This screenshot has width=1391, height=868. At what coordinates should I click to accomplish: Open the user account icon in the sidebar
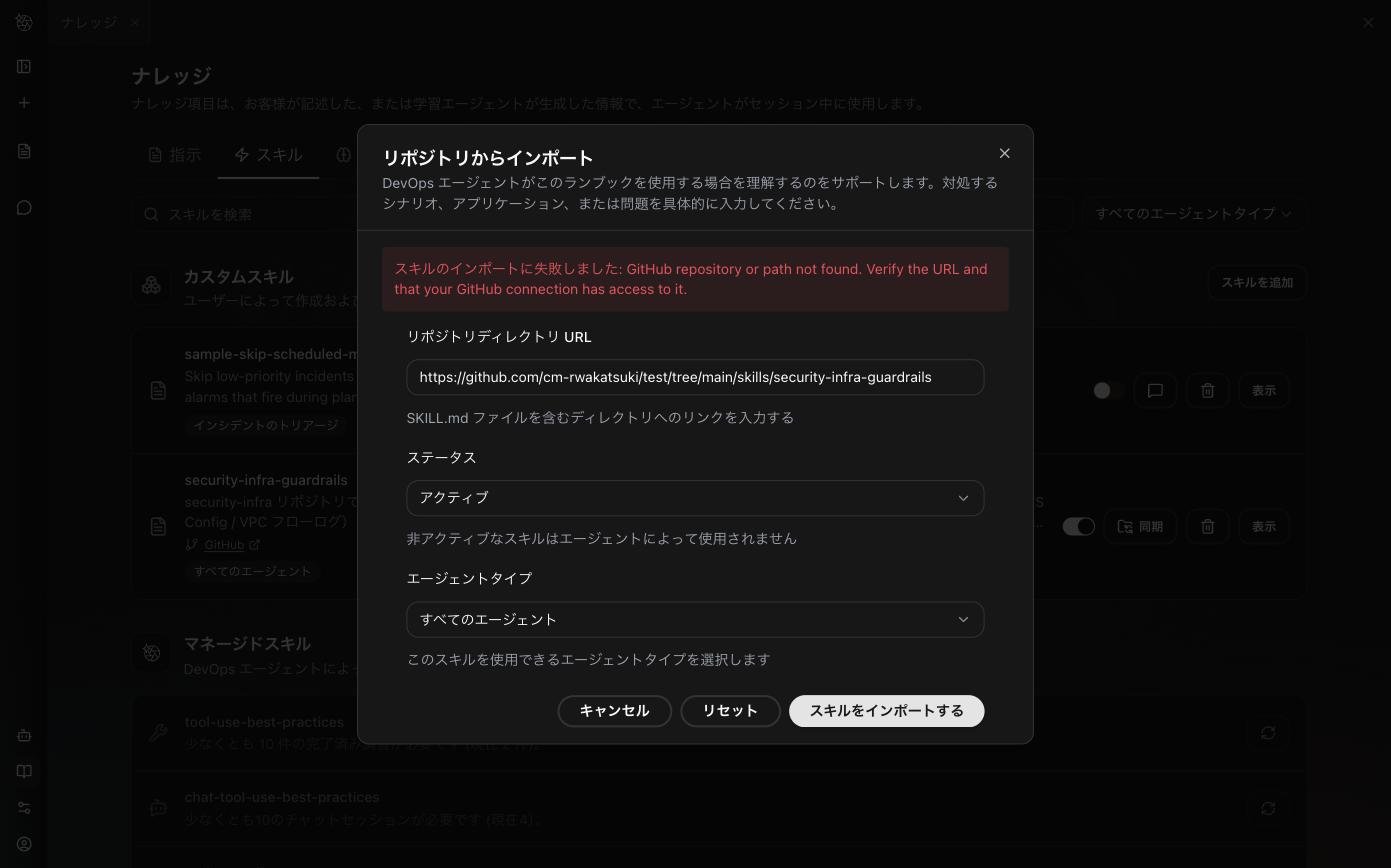(24, 844)
